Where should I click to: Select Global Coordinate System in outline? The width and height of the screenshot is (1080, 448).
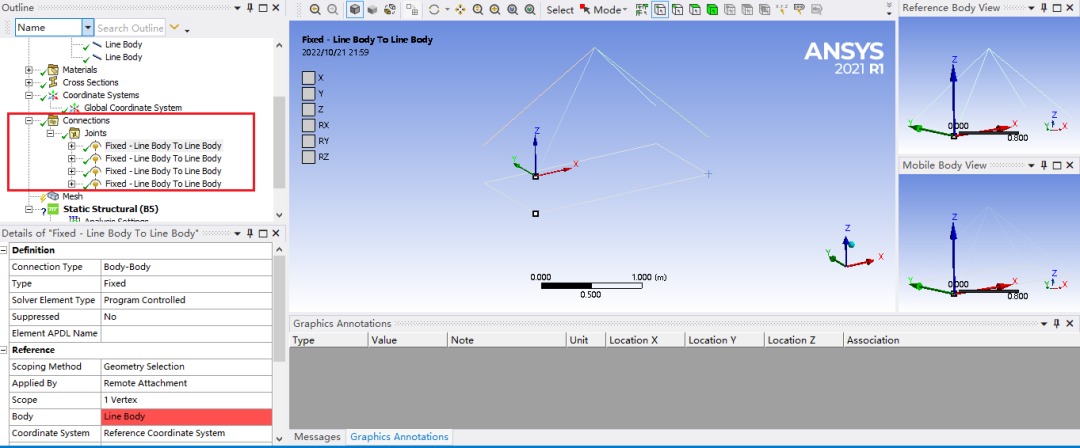(133, 108)
